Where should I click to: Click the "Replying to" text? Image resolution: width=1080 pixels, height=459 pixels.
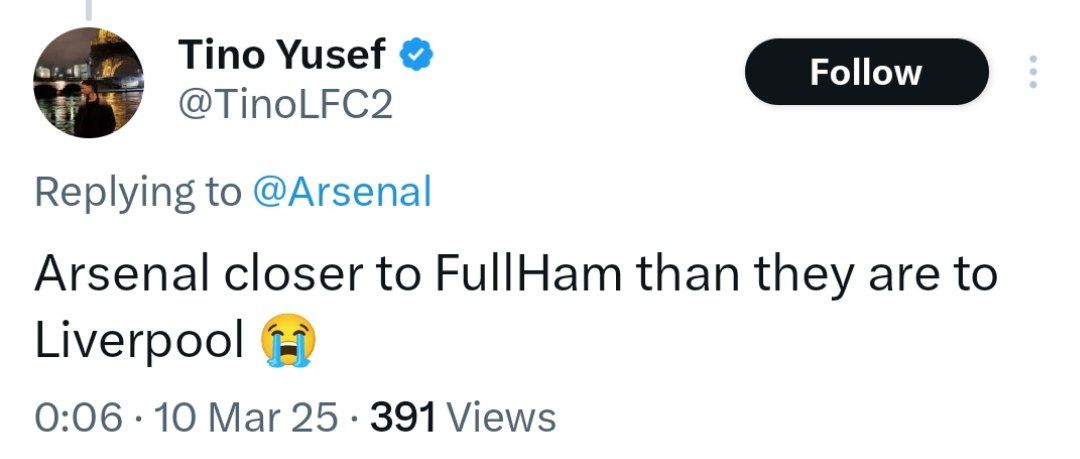pyautogui.click(x=137, y=191)
